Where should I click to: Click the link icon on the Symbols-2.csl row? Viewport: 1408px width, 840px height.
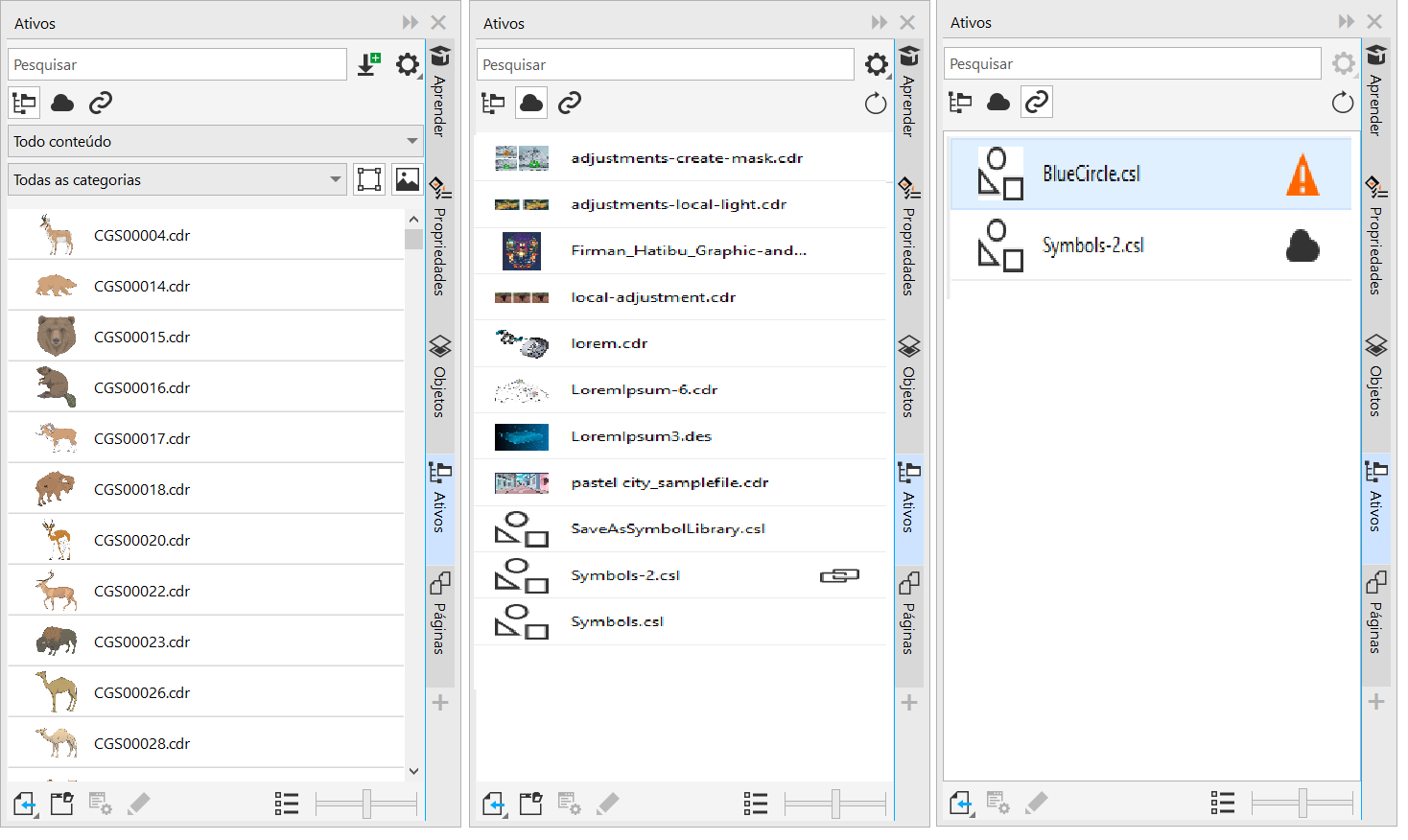(x=839, y=575)
